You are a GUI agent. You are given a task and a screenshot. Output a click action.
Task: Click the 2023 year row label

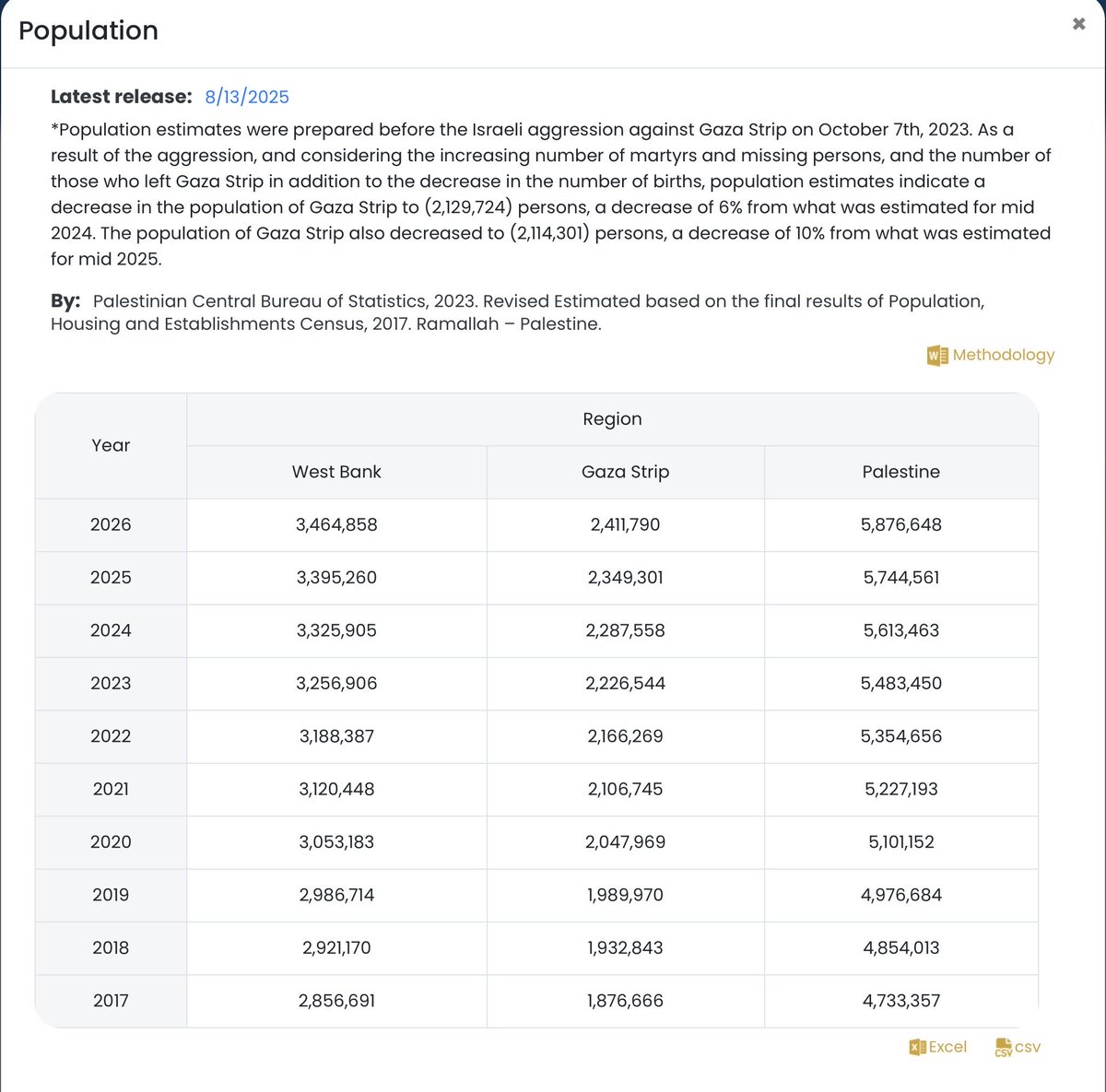(x=111, y=683)
